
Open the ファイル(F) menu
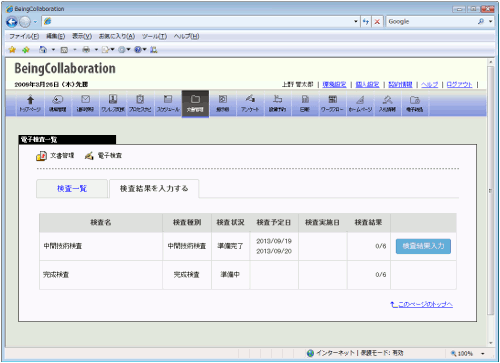(24, 36)
